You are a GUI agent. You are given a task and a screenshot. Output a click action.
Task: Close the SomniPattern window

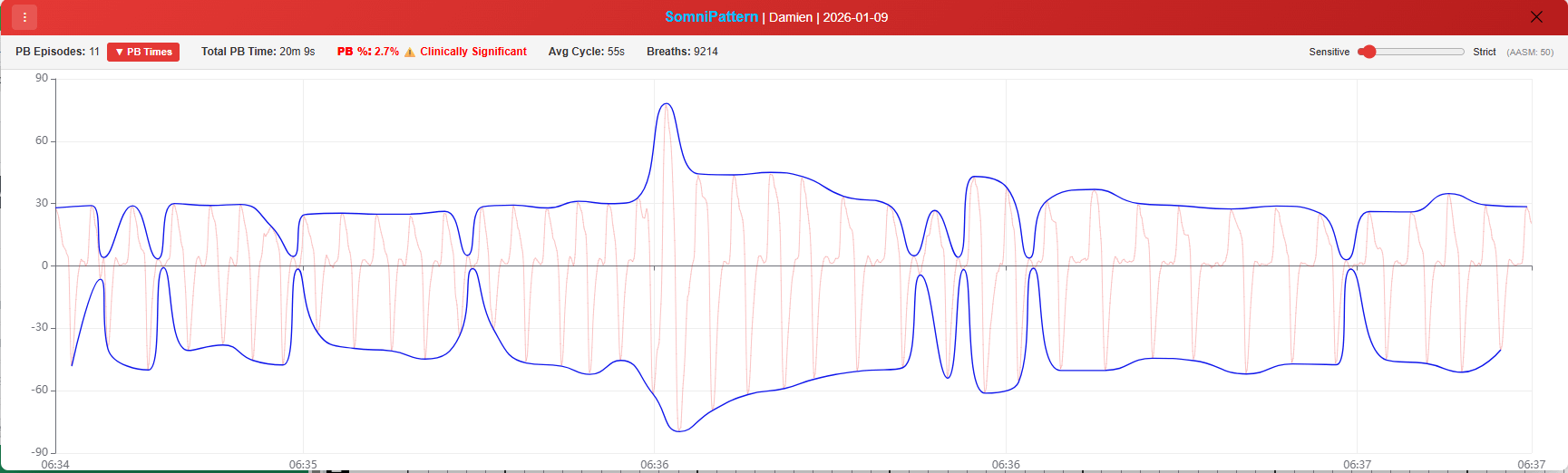(x=1536, y=17)
